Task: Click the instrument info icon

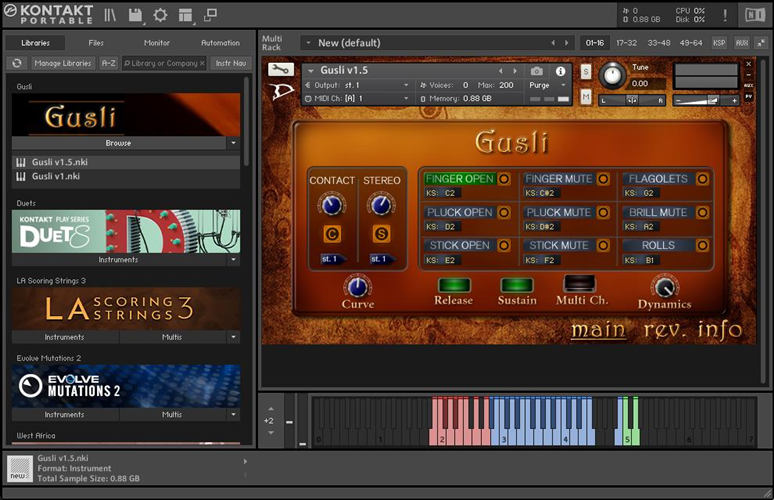Action: click(x=560, y=71)
